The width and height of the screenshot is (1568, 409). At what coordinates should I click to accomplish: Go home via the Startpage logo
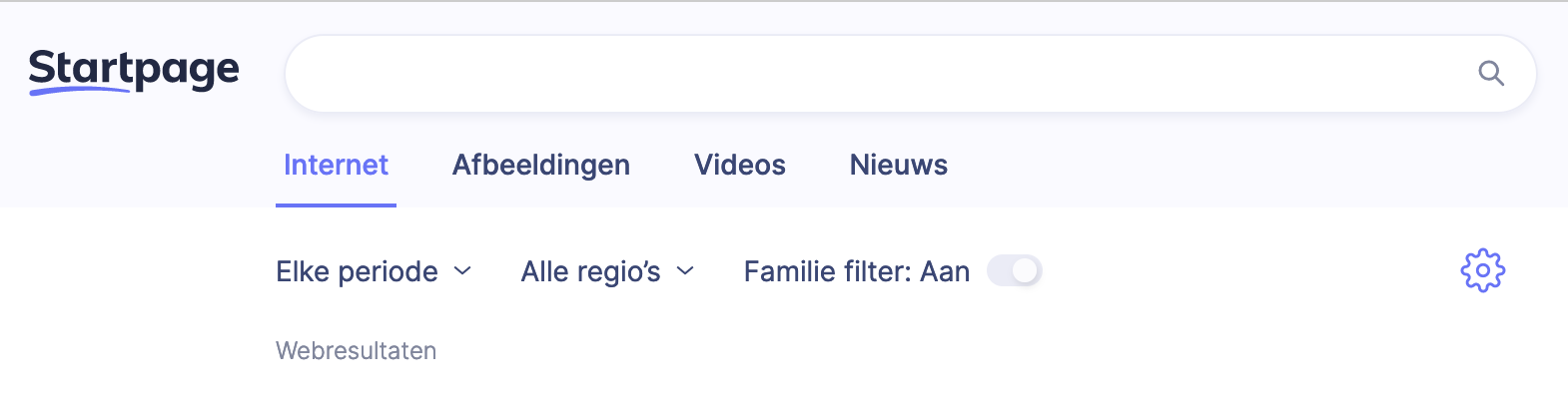tap(134, 71)
